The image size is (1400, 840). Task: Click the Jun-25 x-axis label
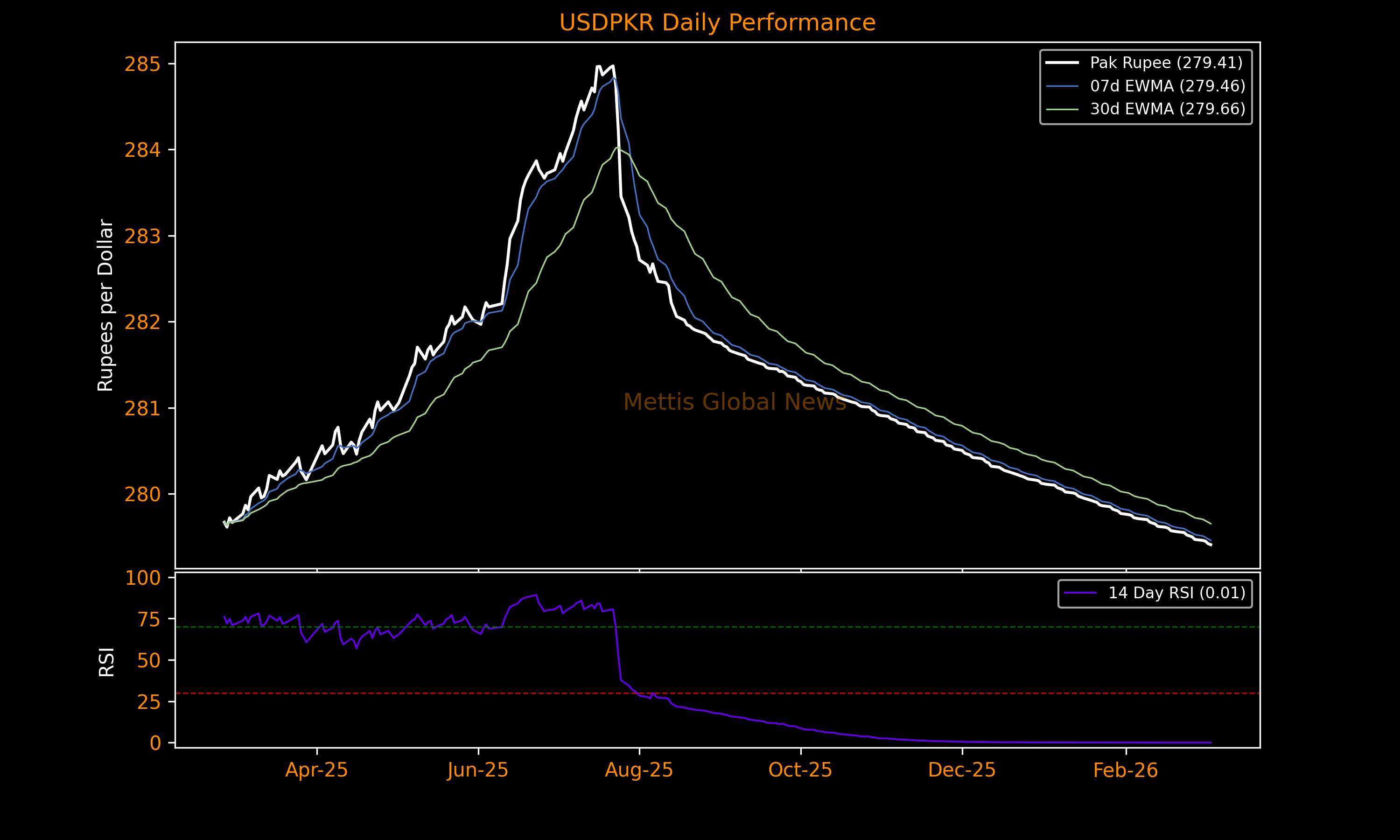click(478, 770)
